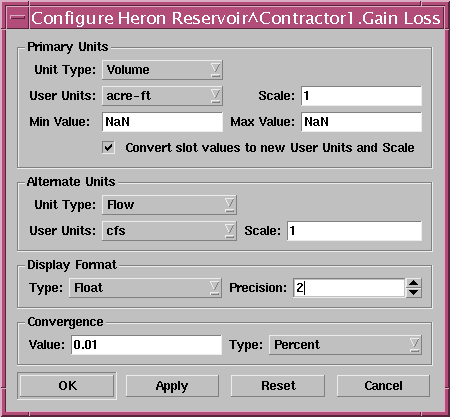
Task: Open Display Format Type Float dropdown
Action: pyautogui.click(x=145, y=288)
